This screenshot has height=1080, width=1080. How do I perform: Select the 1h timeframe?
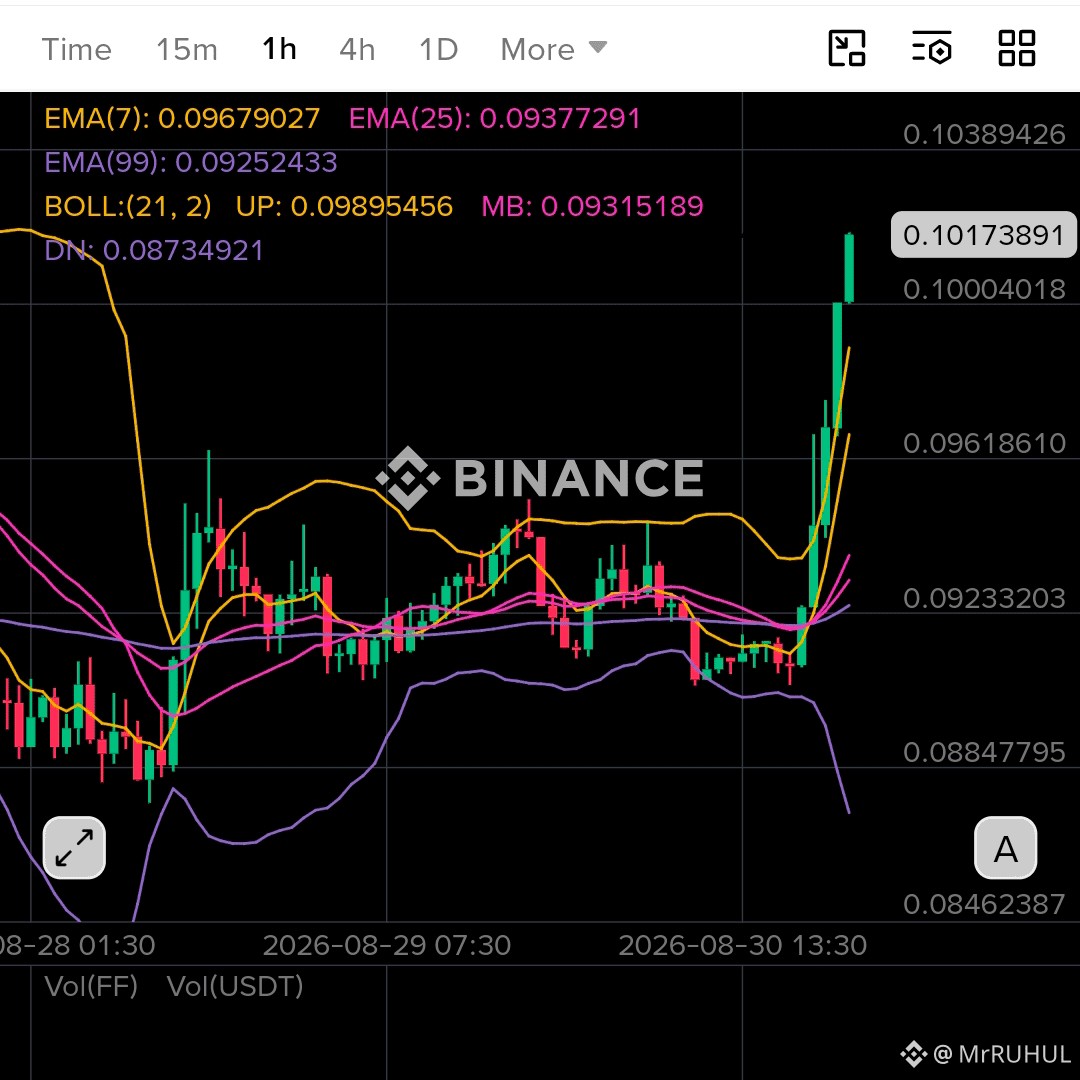(279, 50)
